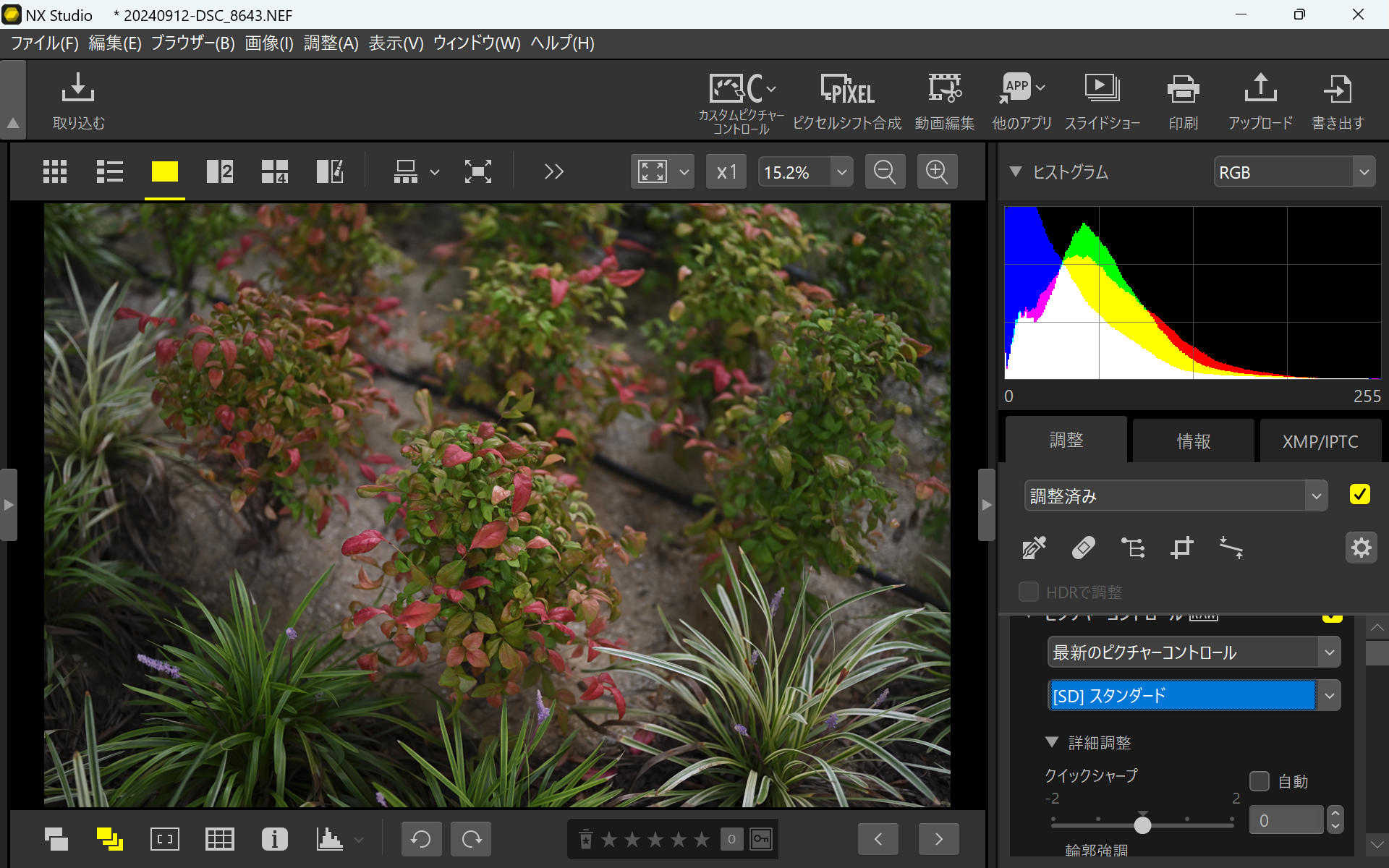The image size is (1389, 868).
Task: Select the crop tool icon
Action: pos(1181,548)
